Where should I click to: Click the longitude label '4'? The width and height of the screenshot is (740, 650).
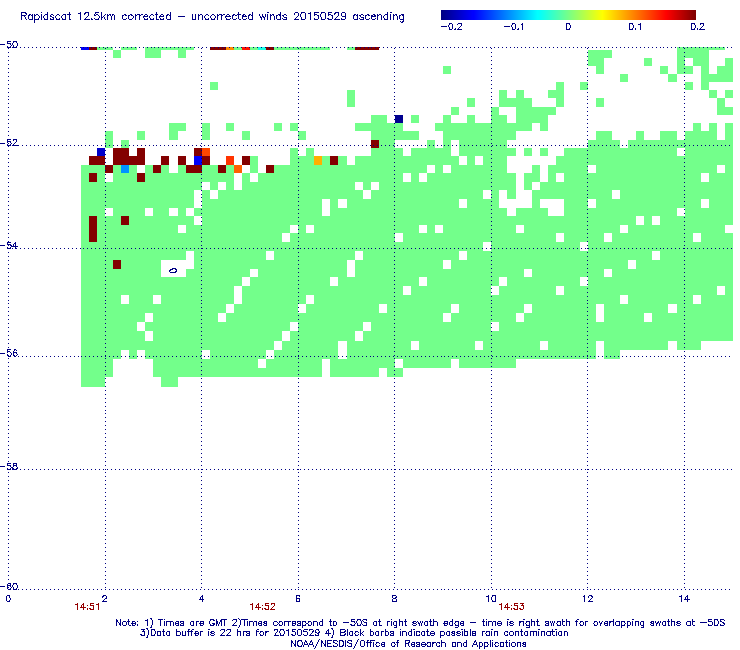tap(202, 599)
